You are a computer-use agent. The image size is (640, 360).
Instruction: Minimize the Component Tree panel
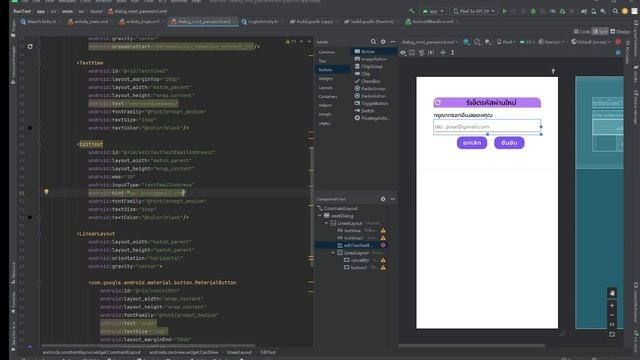pyautogui.click(x=393, y=199)
